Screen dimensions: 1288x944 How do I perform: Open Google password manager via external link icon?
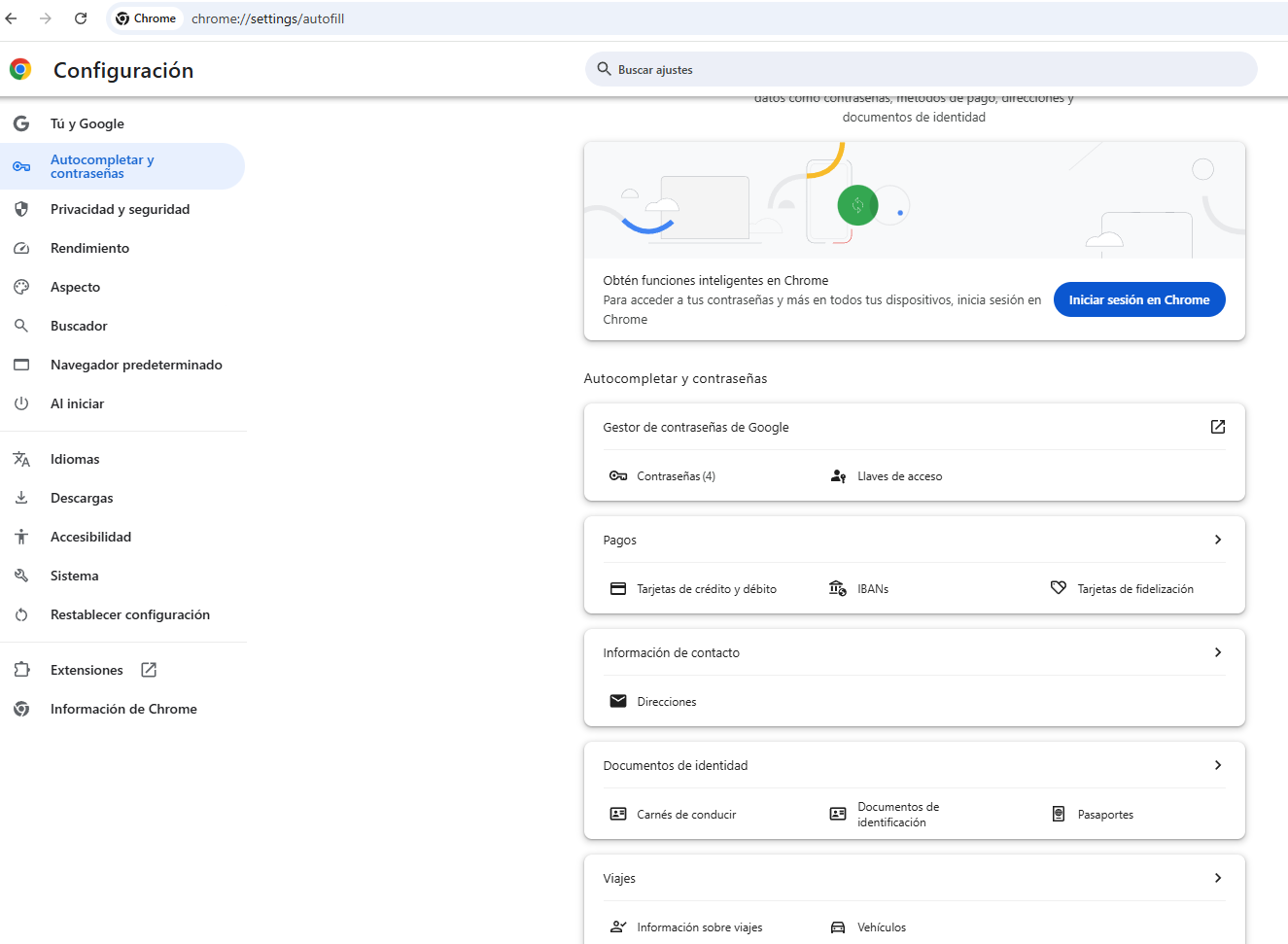point(1218,427)
